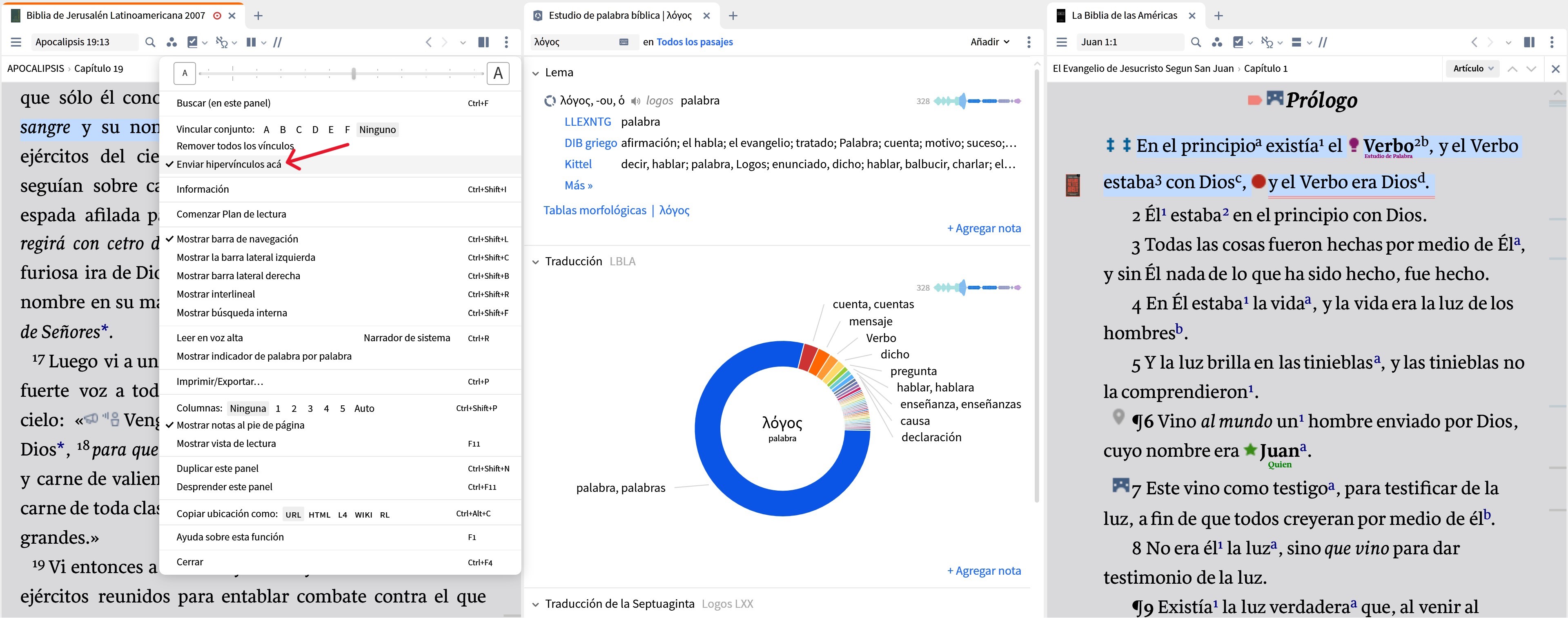Click Todos los pasajes link
1568x618 pixels.
pyautogui.click(x=695, y=42)
